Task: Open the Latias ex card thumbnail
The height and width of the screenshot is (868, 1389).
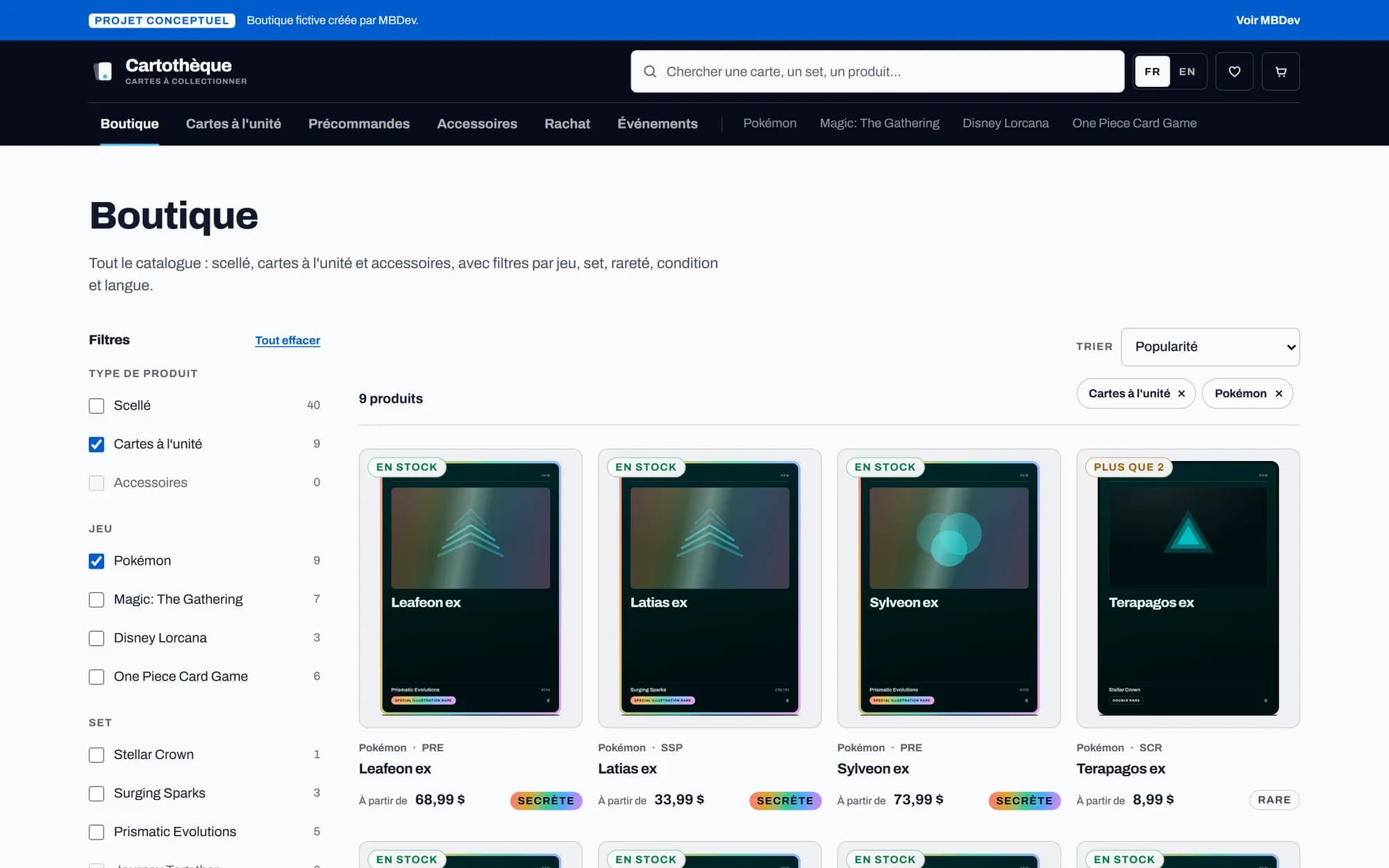Action: (x=710, y=588)
